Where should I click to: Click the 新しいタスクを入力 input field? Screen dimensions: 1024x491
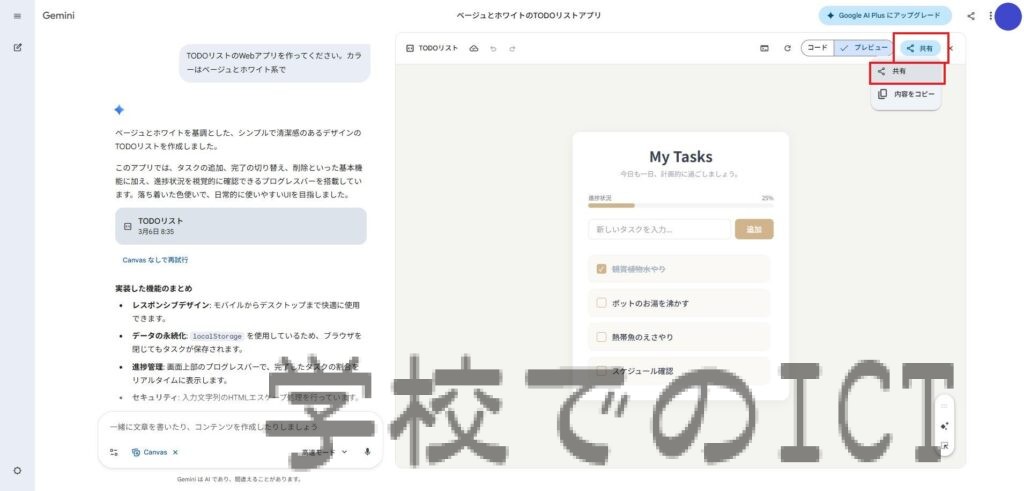tap(659, 229)
